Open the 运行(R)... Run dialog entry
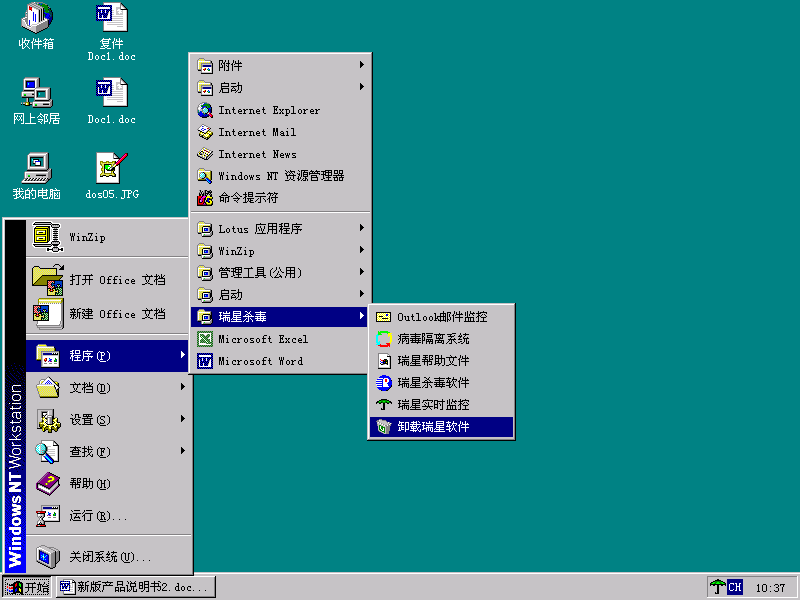The image size is (800, 600). point(109,516)
